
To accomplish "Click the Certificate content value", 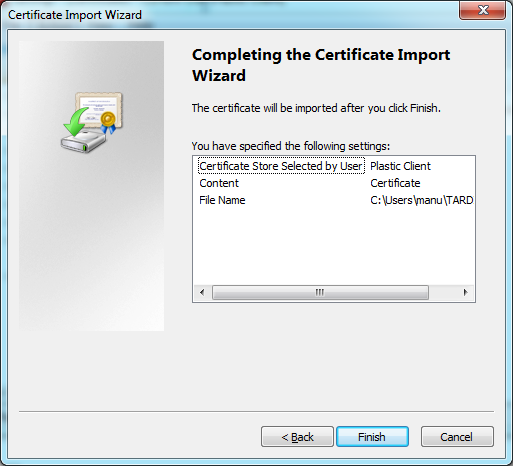I will (x=395, y=183).
